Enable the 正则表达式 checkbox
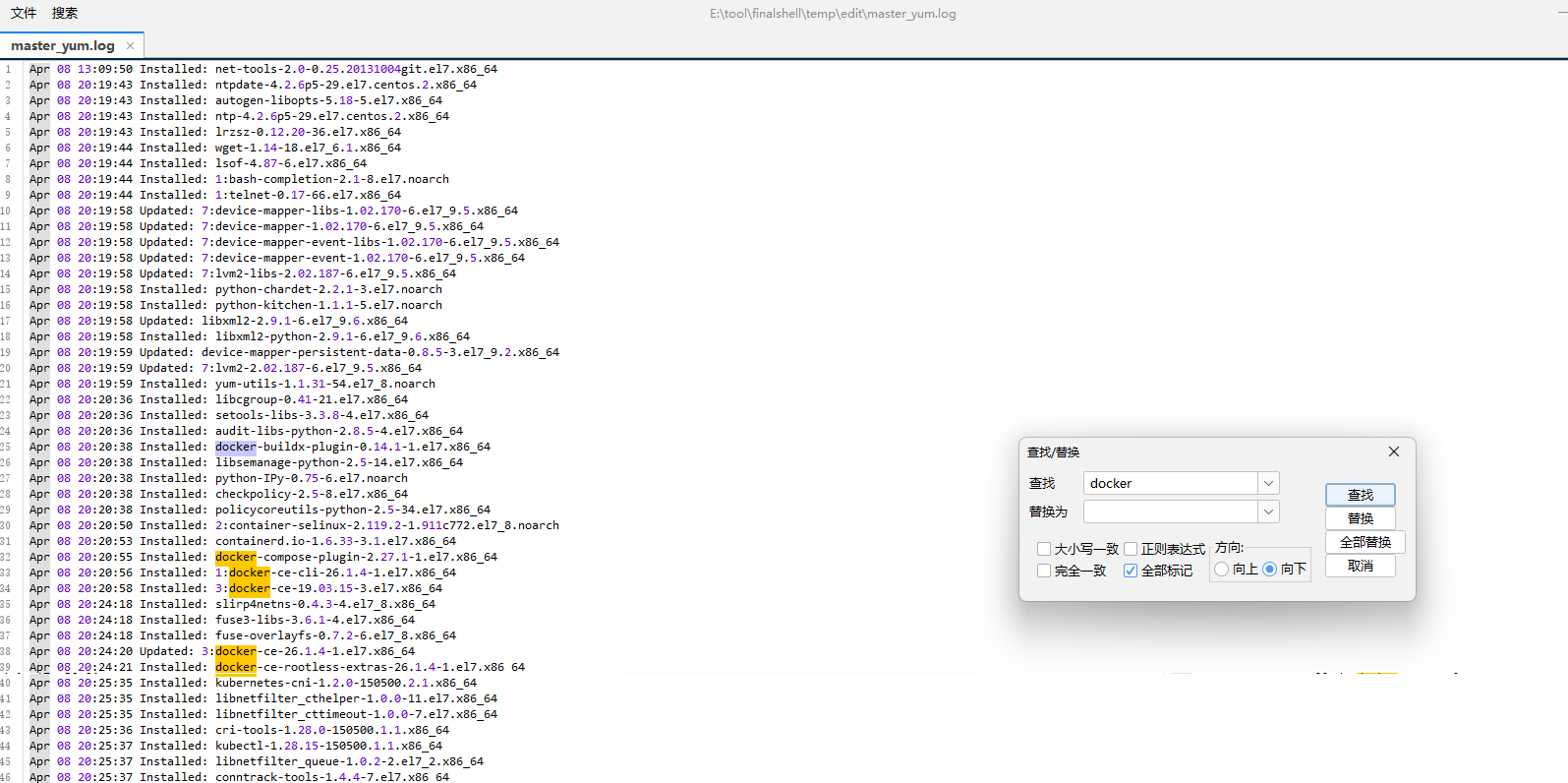This screenshot has width=1568, height=783. [1131, 549]
